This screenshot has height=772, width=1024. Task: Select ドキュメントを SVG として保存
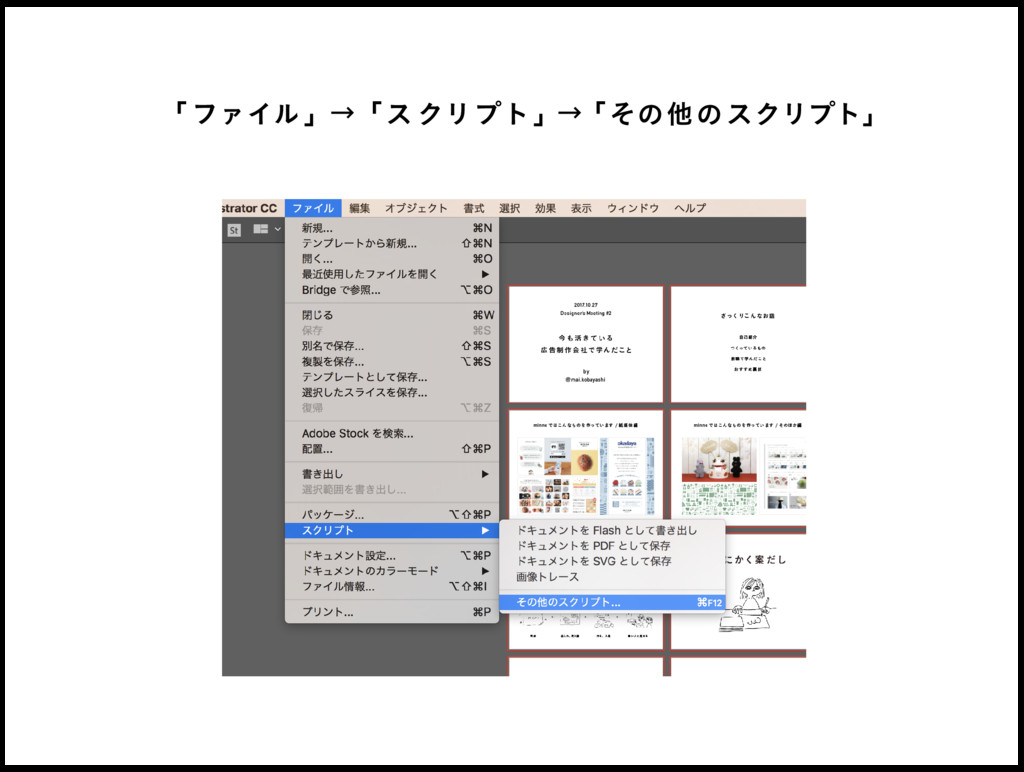pyautogui.click(x=612, y=561)
